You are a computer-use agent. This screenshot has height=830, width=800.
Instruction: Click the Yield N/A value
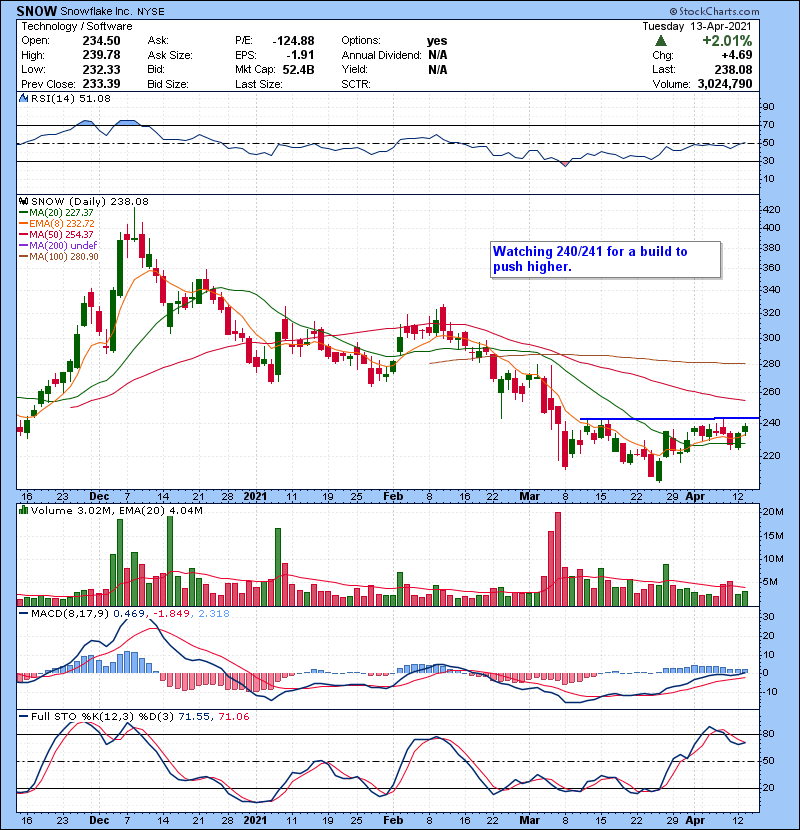438,69
